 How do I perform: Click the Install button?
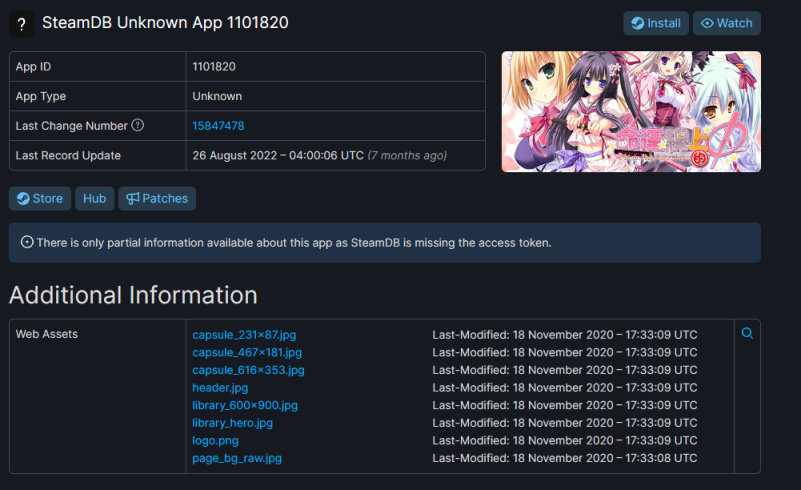[656, 24]
